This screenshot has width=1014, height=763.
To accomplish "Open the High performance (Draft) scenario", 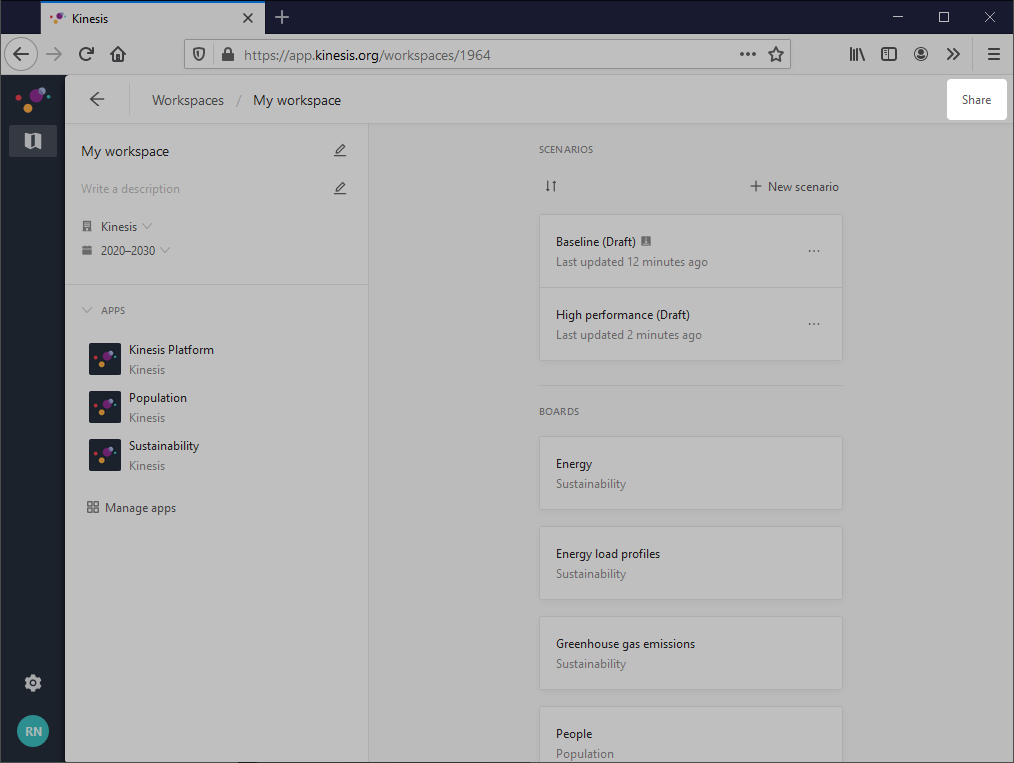I will 691,324.
